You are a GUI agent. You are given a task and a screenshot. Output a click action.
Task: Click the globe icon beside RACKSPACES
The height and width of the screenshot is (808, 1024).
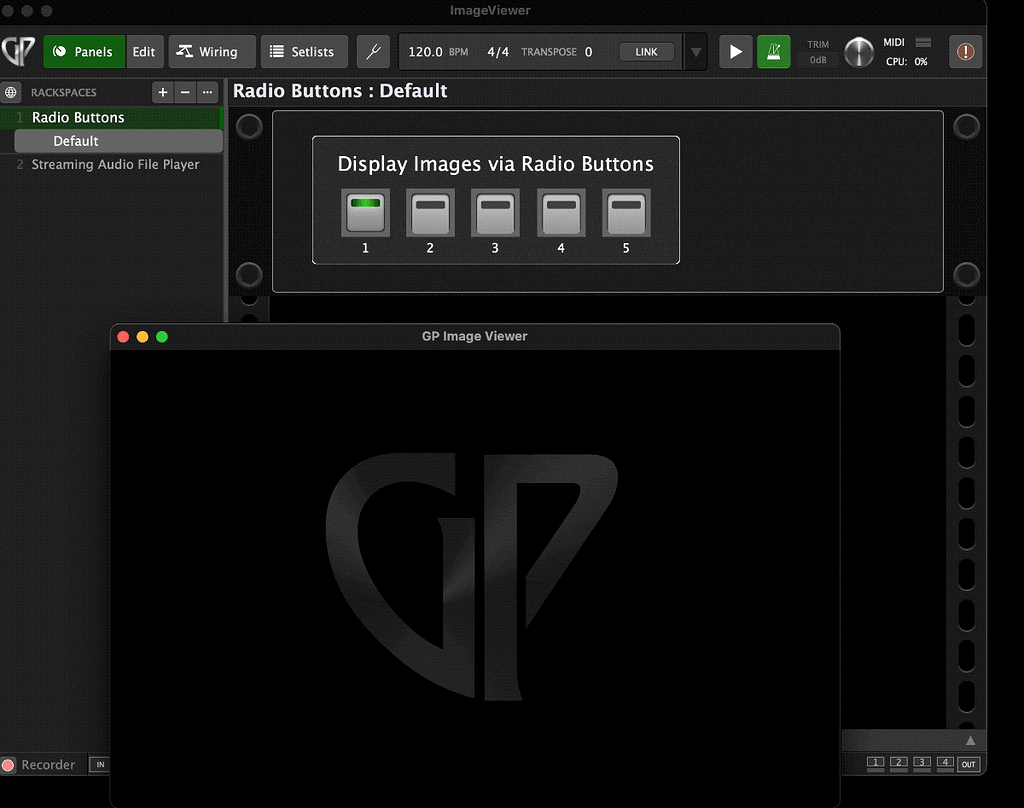pos(10,92)
